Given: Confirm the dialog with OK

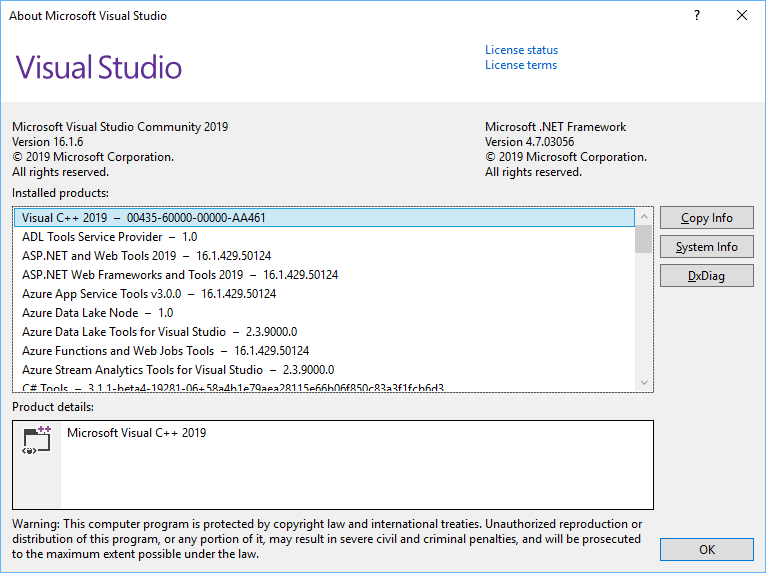Looking at the screenshot, I should point(706,550).
